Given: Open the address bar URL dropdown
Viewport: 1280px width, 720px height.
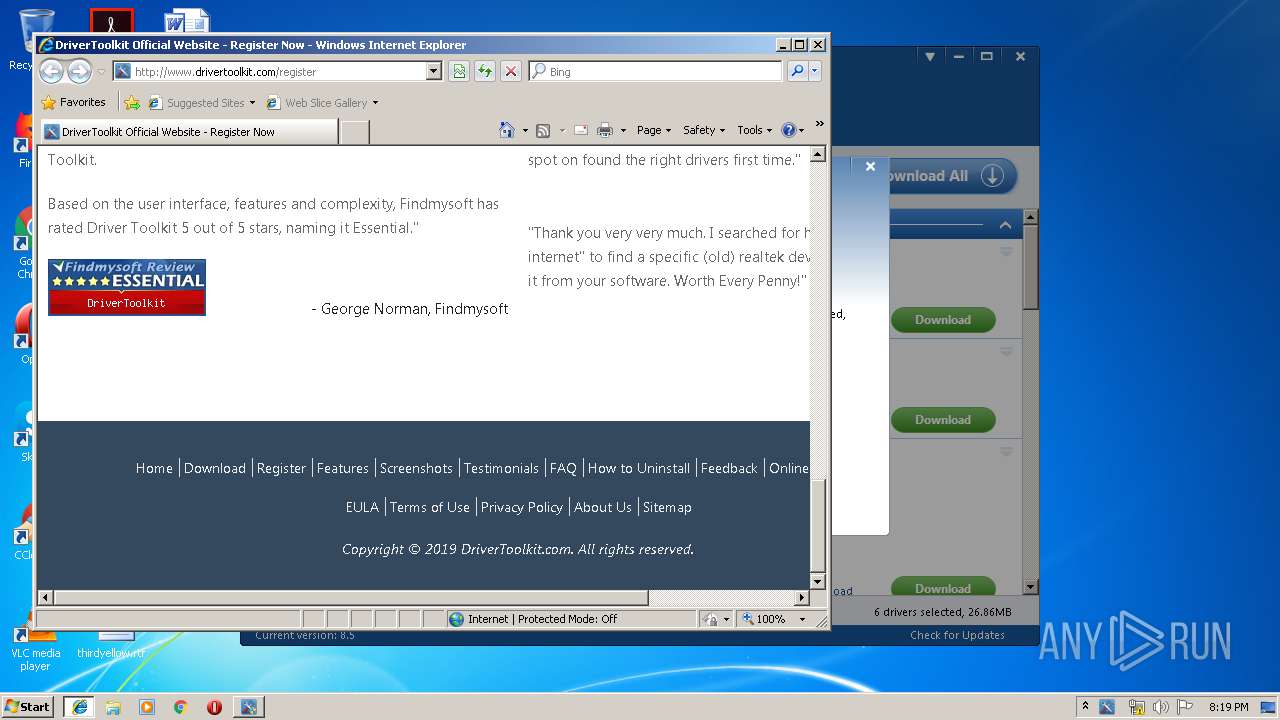Looking at the screenshot, I should pyautogui.click(x=433, y=71).
